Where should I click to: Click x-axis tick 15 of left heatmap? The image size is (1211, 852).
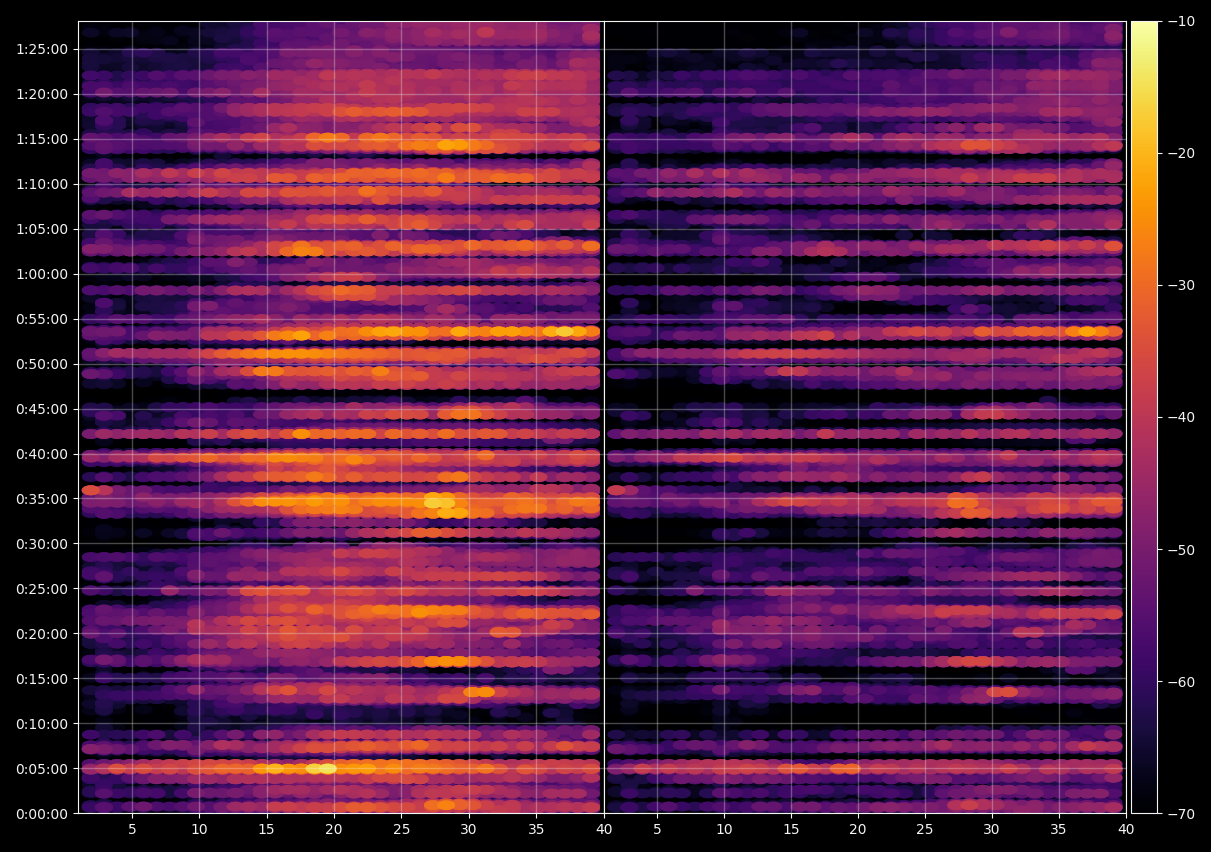(x=267, y=830)
